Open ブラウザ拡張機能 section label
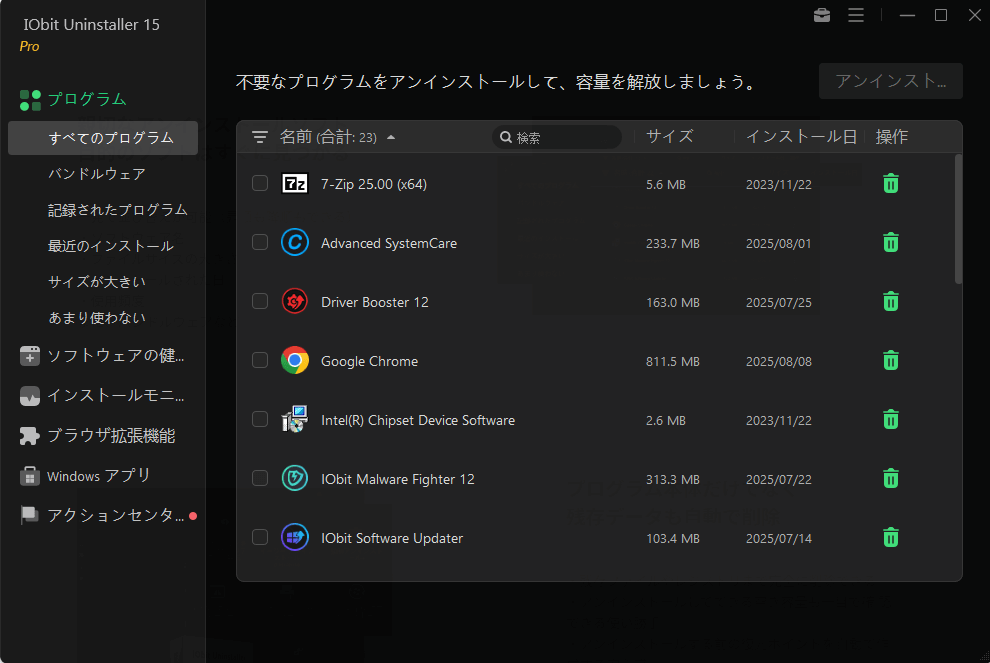Screen dimensions: 990x663 click(x=111, y=436)
